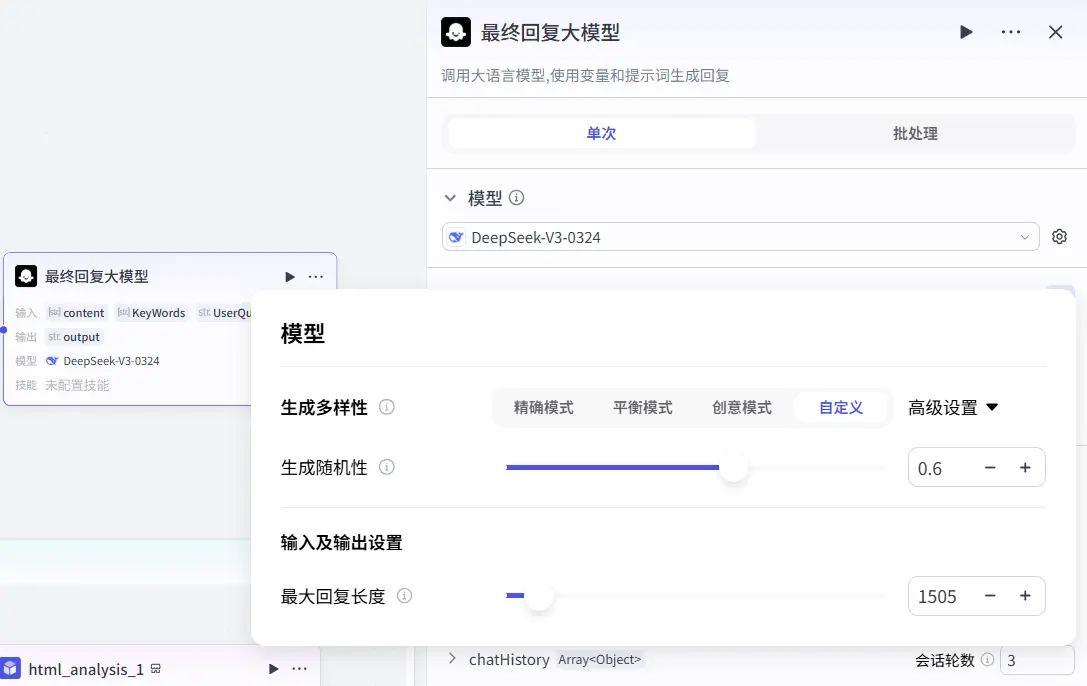Click the info icon beside 会话轮数
The width and height of the screenshot is (1087, 686).
(987, 660)
